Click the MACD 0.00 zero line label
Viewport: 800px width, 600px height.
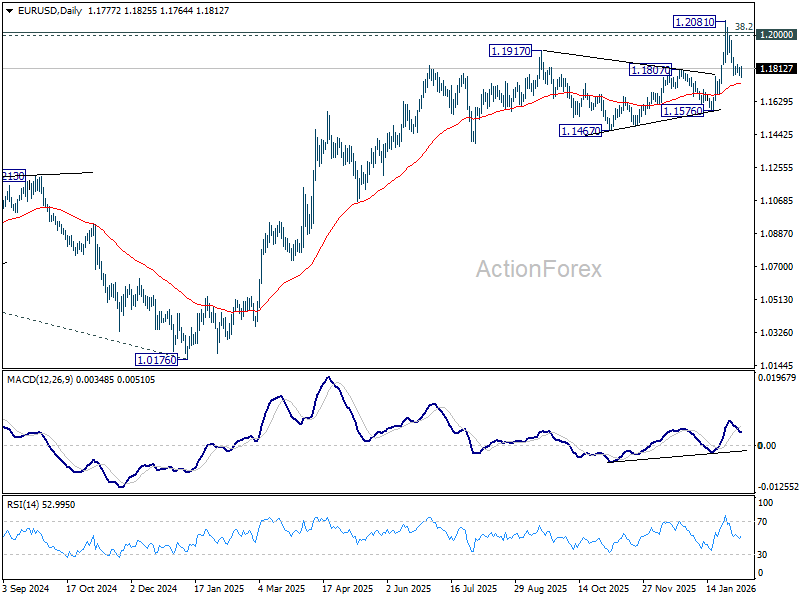pyautogui.click(x=767, y=445)
